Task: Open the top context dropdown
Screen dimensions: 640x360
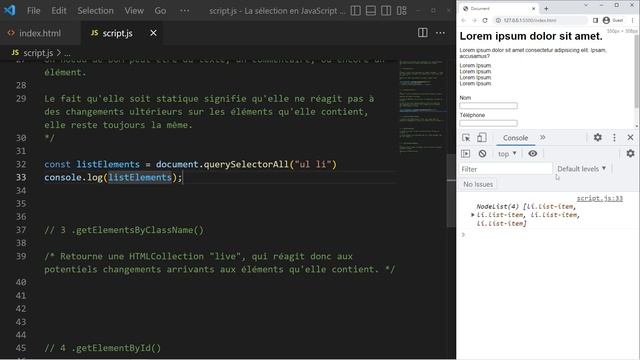Action: click(507, 154)
